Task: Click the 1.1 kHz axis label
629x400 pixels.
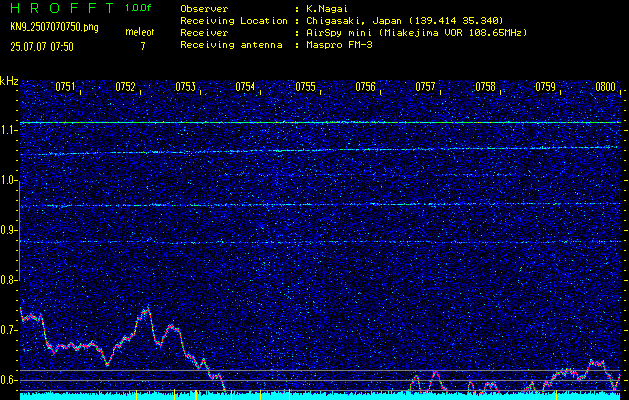Action: point(8,130)
